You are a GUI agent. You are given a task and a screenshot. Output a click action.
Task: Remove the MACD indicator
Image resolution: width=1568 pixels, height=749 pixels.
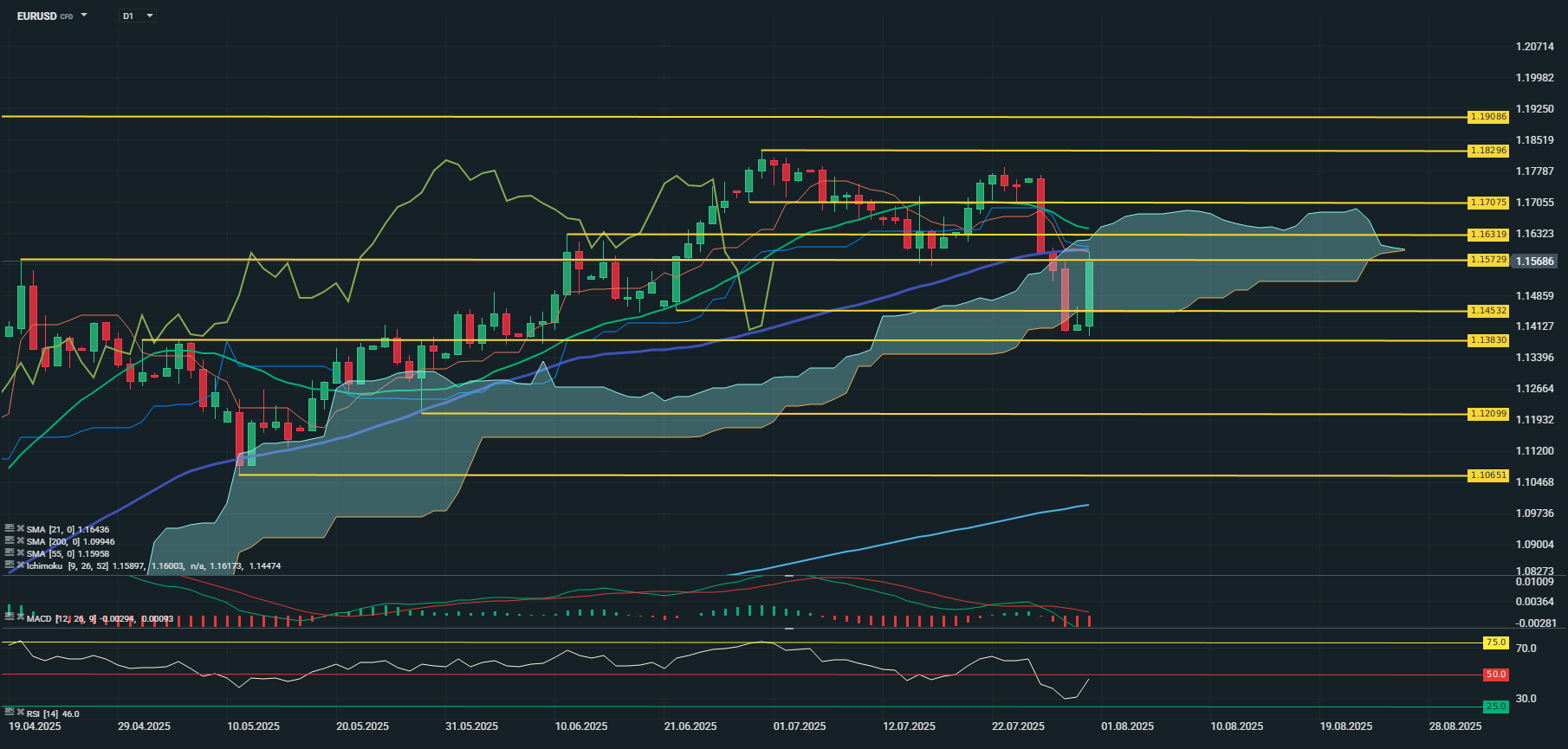20,617
